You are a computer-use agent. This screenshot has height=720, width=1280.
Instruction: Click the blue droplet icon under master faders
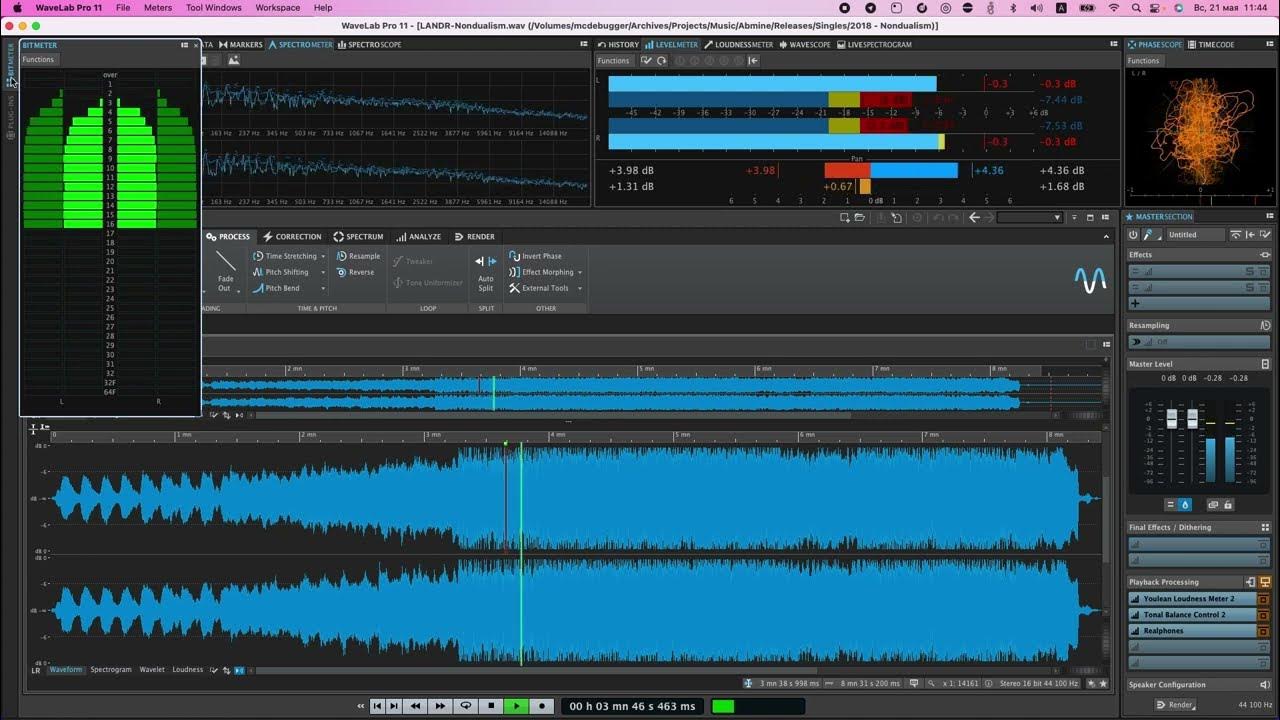point(1185,505)
